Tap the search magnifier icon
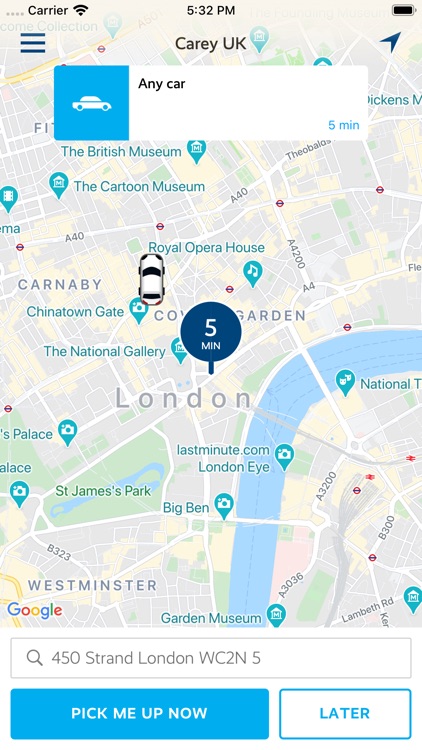 coord(34,658)
